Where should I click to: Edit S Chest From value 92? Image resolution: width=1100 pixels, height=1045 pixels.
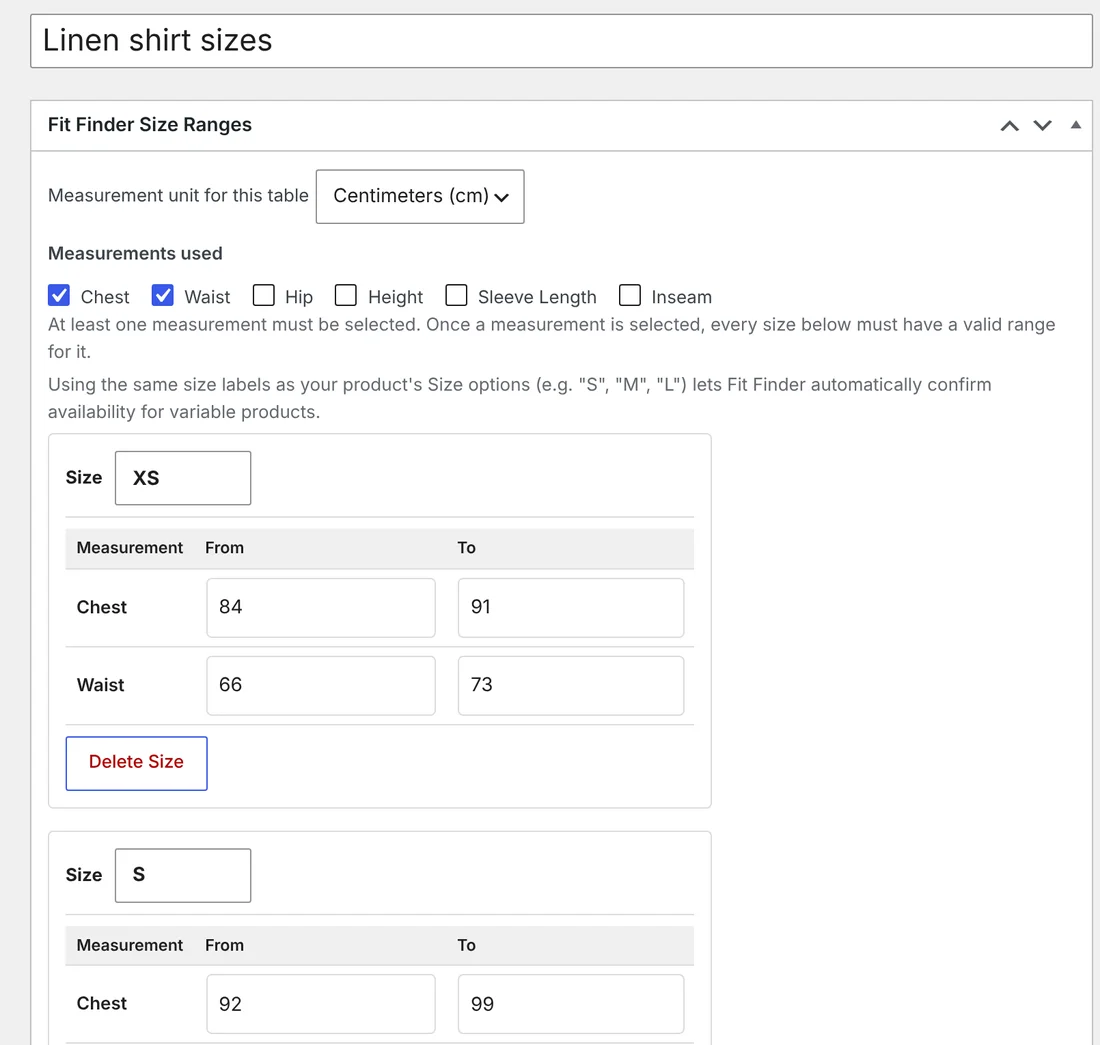(321, 1004)
